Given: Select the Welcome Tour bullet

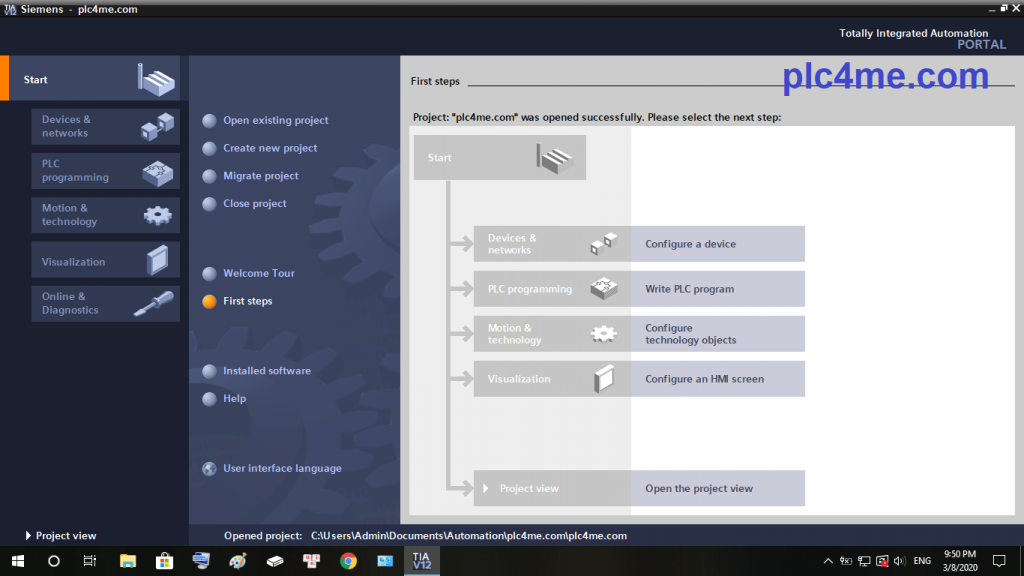Looking at the screenshot, I should (209, 273).
